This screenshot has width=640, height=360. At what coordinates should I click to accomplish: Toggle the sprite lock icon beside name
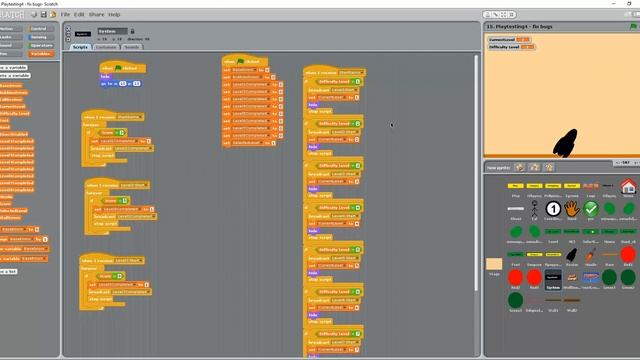click(x=132, y=31)
